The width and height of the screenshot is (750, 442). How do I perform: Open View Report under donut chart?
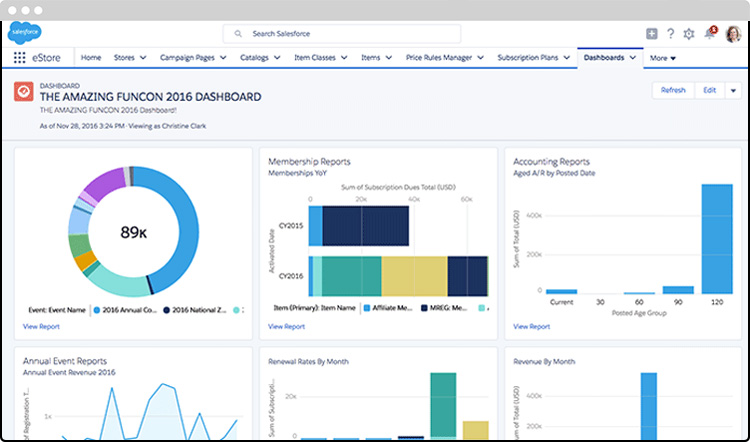pos(41,327)
